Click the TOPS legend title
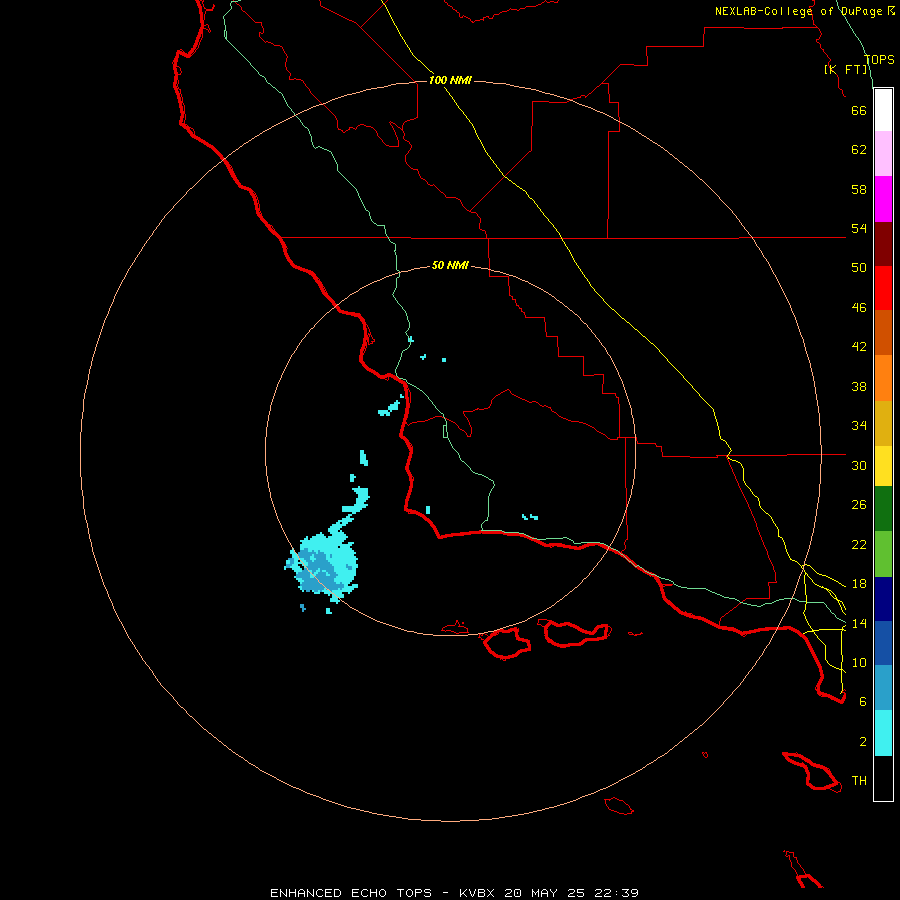The image size is (900, 900). coord(879,59)
